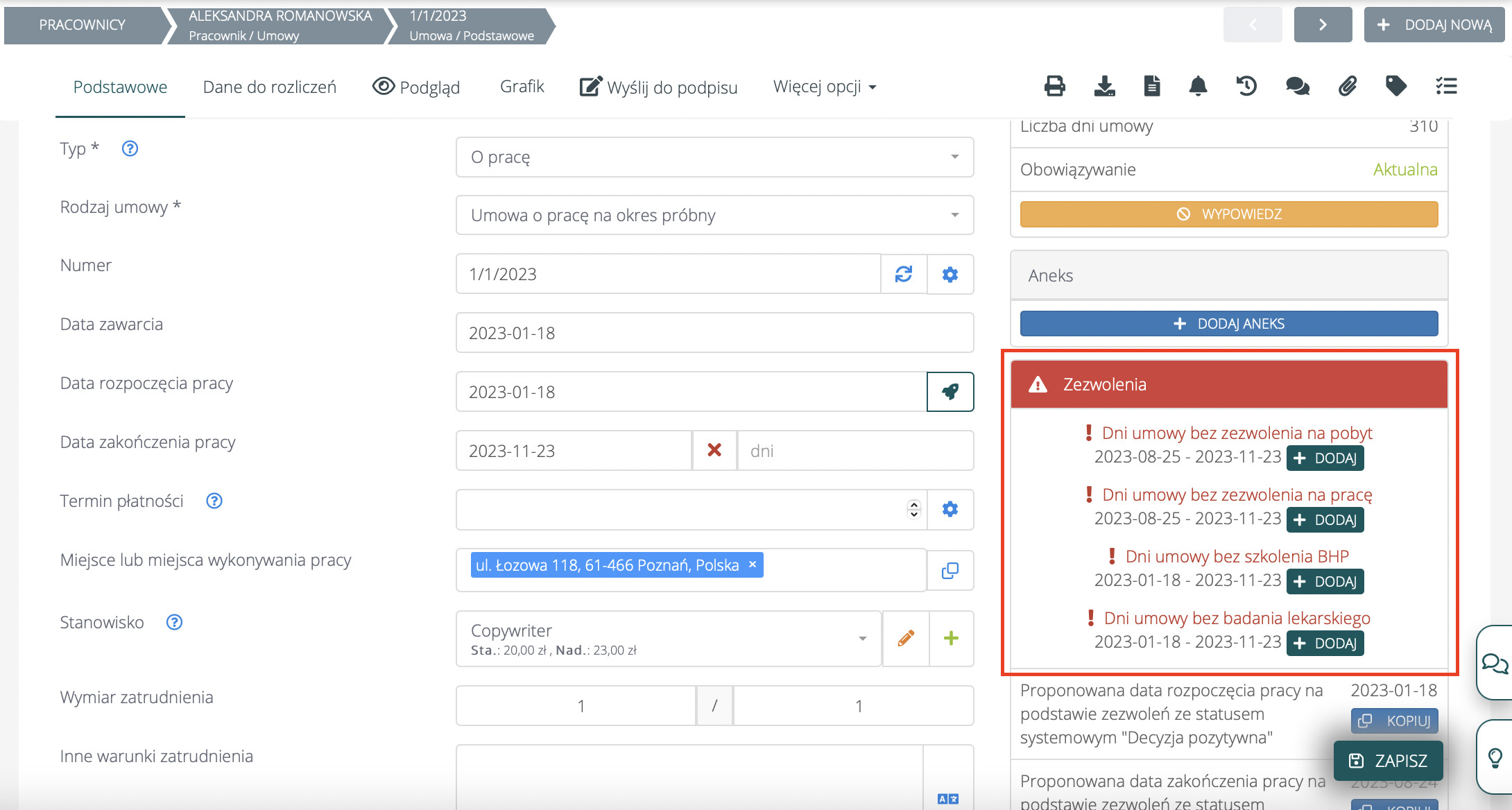Screen dimensions: 1512x810
Task: Open the Grafik tab
Action: pos(522,87)
